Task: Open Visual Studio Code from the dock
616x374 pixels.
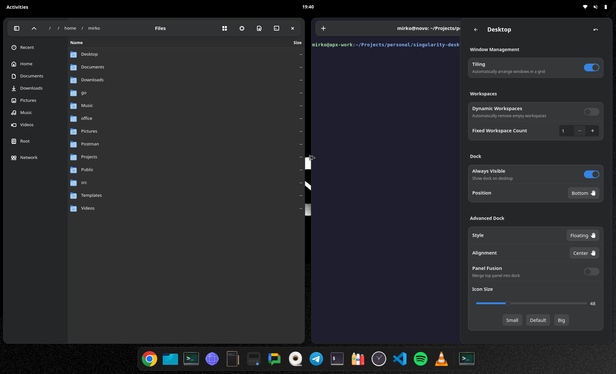Action: click(400, 359)
